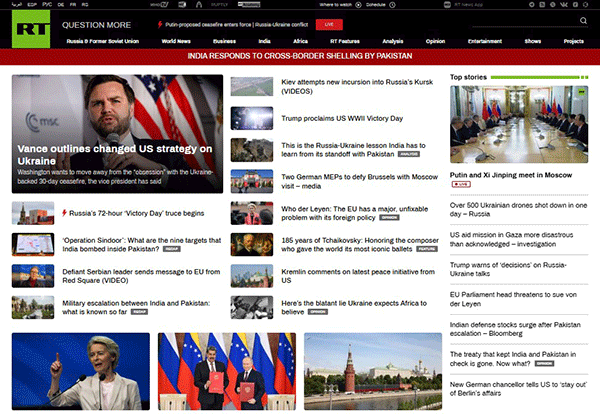This screenshot has height=414, width=600.
Task: Open the Business section
Action: click(224, 41)
